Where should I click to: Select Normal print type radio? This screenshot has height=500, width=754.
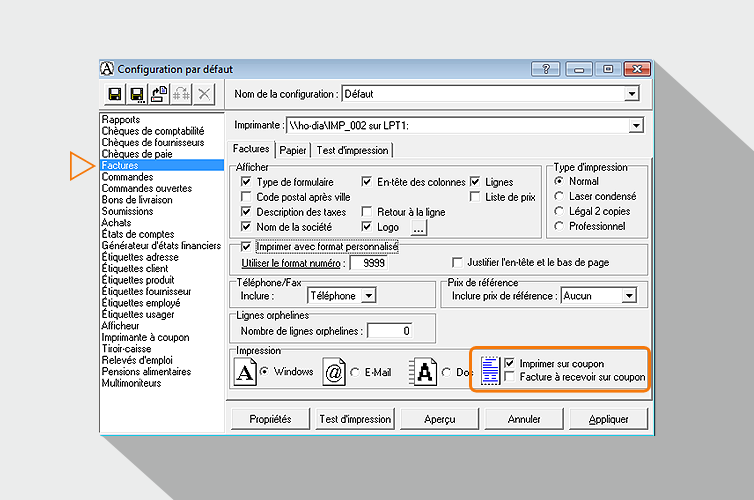pos(559,181)
